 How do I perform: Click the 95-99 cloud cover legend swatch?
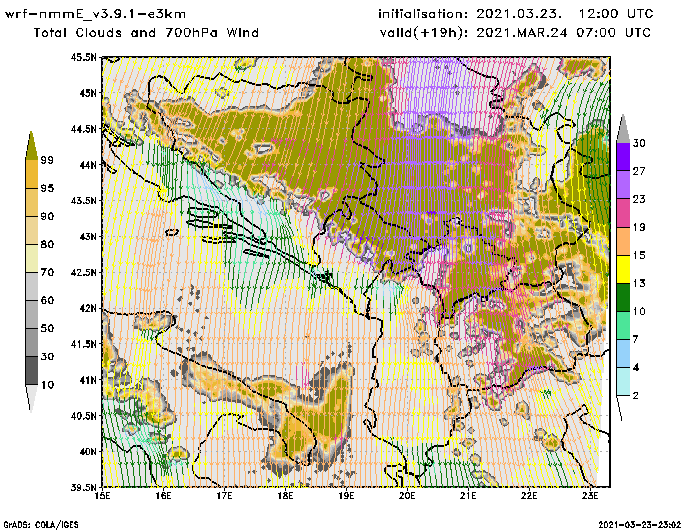pyautogui.click(x=32, y=174)
